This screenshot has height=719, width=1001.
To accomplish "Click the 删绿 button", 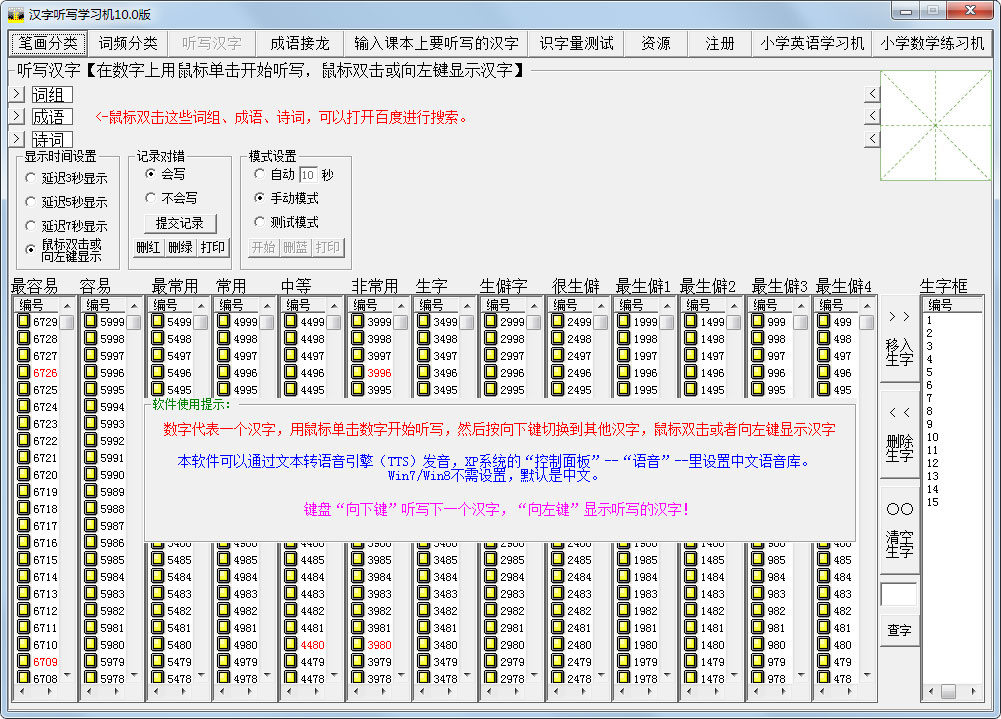I will [x=181, y=247].
